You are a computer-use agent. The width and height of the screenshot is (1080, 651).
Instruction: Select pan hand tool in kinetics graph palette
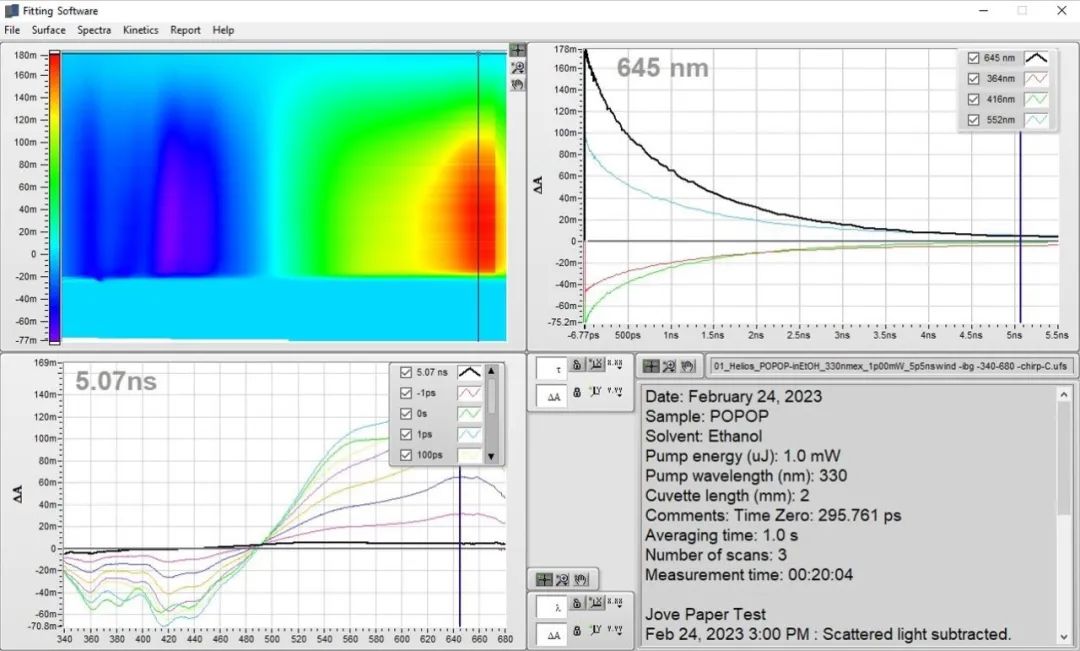click(687, 366)
